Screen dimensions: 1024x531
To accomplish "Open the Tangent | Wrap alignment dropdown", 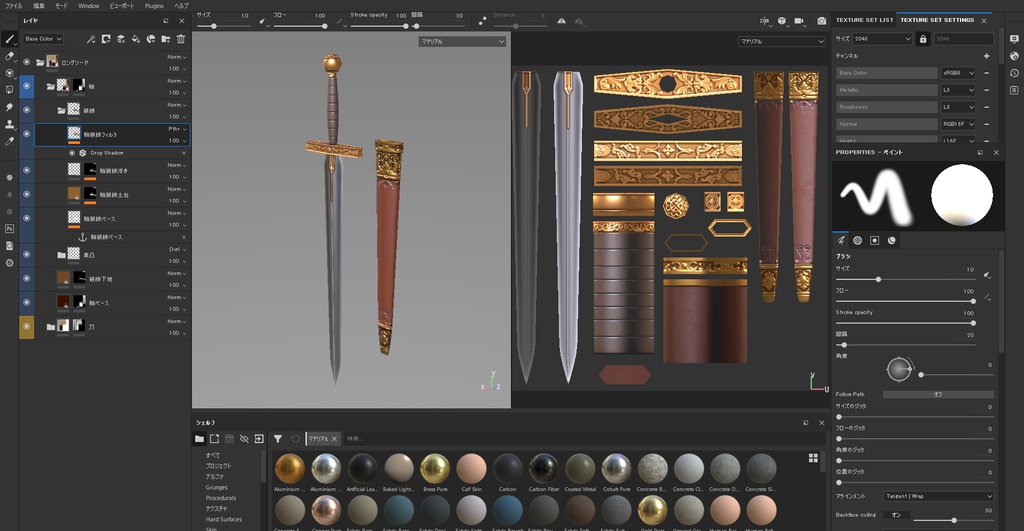I will click(938, 496).
